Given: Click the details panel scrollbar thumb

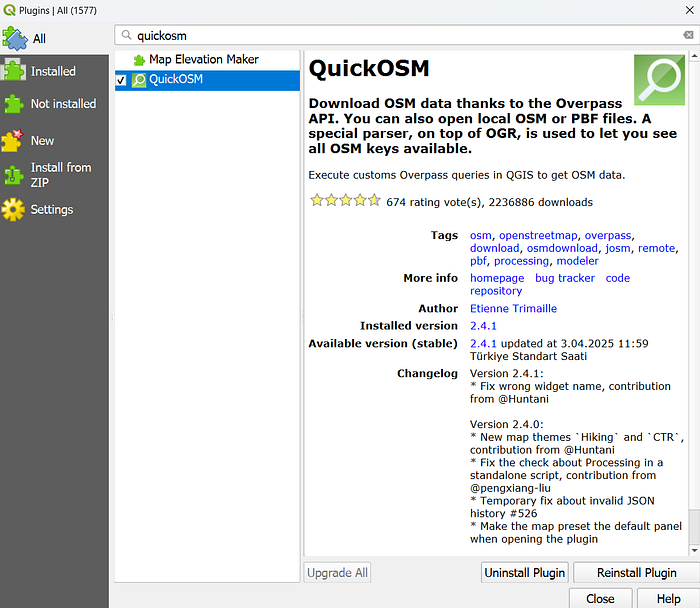Looking at the screenshot, I should pyautogui.click(x=694, y=527).
